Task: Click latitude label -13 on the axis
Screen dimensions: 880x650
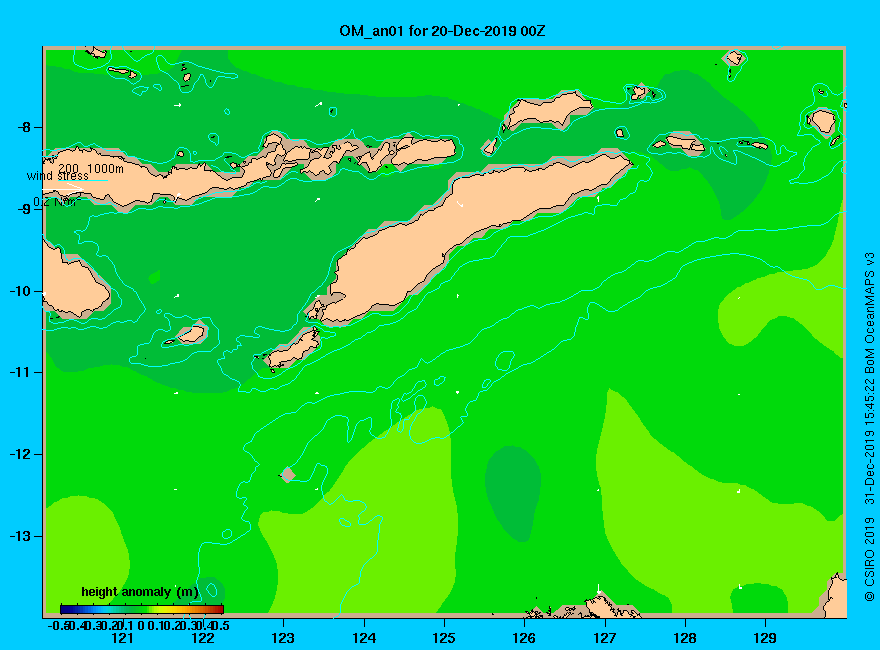Action: (20, 536)
